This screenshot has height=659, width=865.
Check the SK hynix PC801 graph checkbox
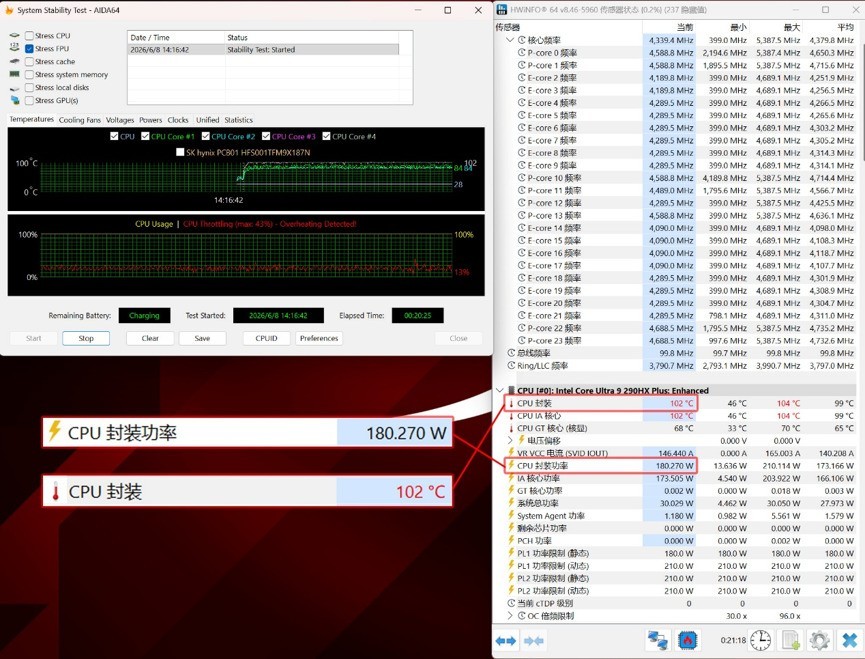coord(180,152)
